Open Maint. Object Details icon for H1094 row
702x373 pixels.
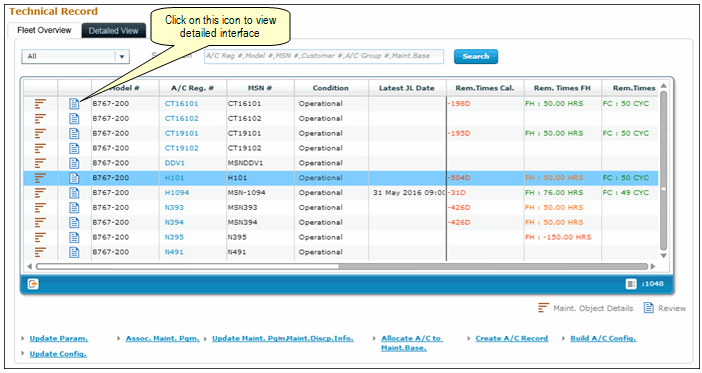click(x=40, y=193)
